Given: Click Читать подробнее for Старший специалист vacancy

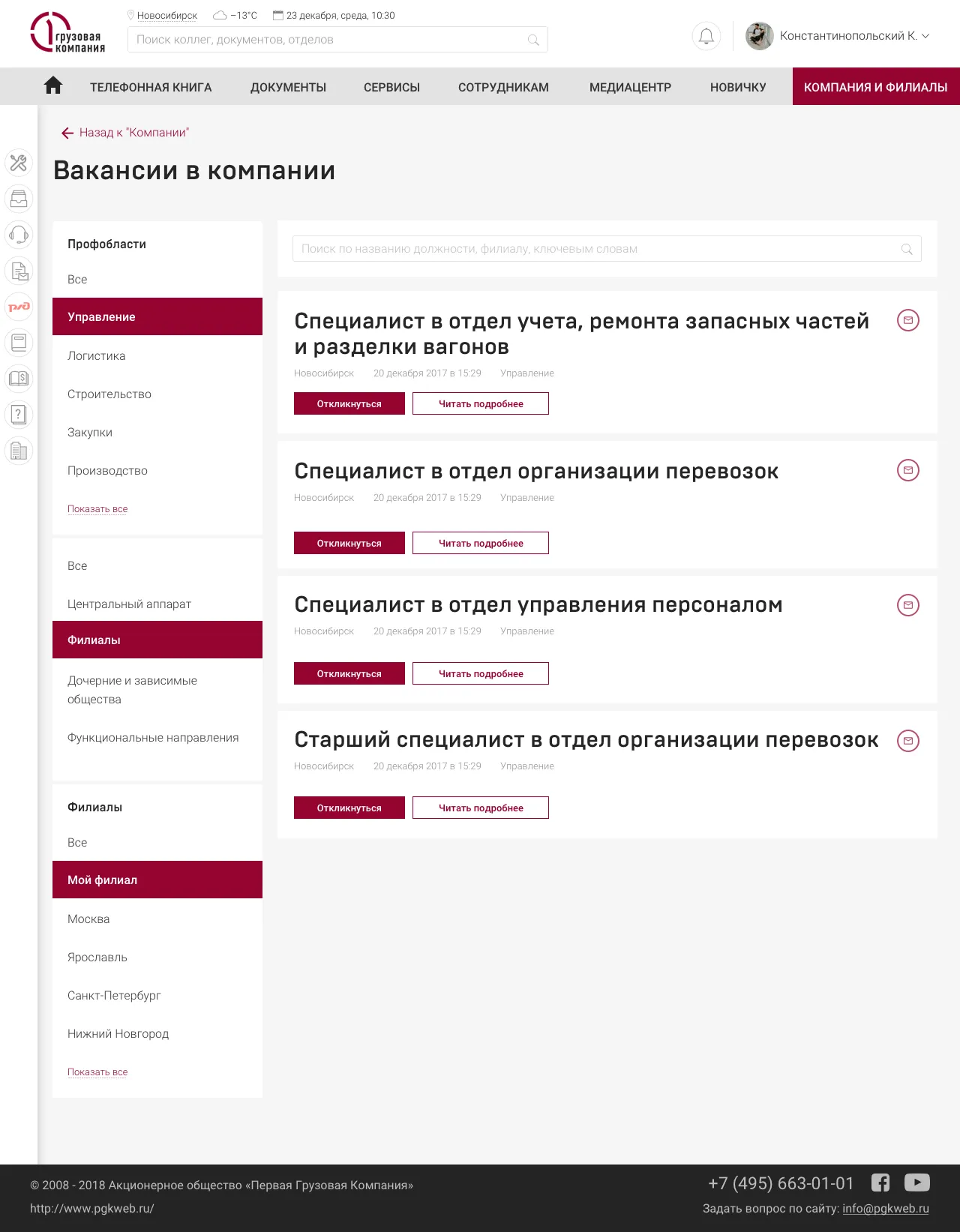Looking at the screenshot, I should pyautogui.click(x=481, y=808).
